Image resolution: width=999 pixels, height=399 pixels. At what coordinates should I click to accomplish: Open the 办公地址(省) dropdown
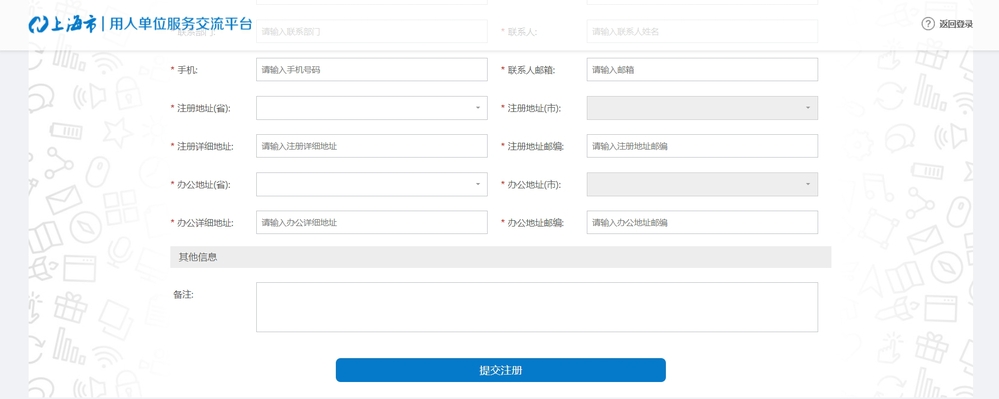click(372, 184)
